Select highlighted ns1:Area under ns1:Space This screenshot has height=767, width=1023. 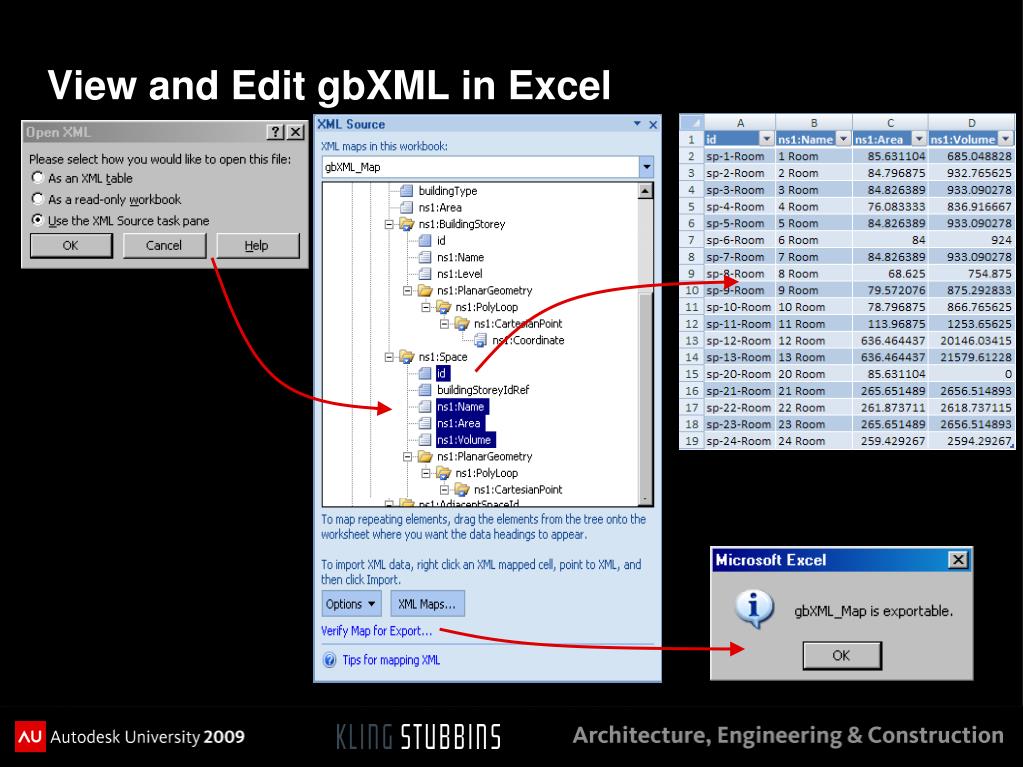pyautogui.click(x=459, y=423)
